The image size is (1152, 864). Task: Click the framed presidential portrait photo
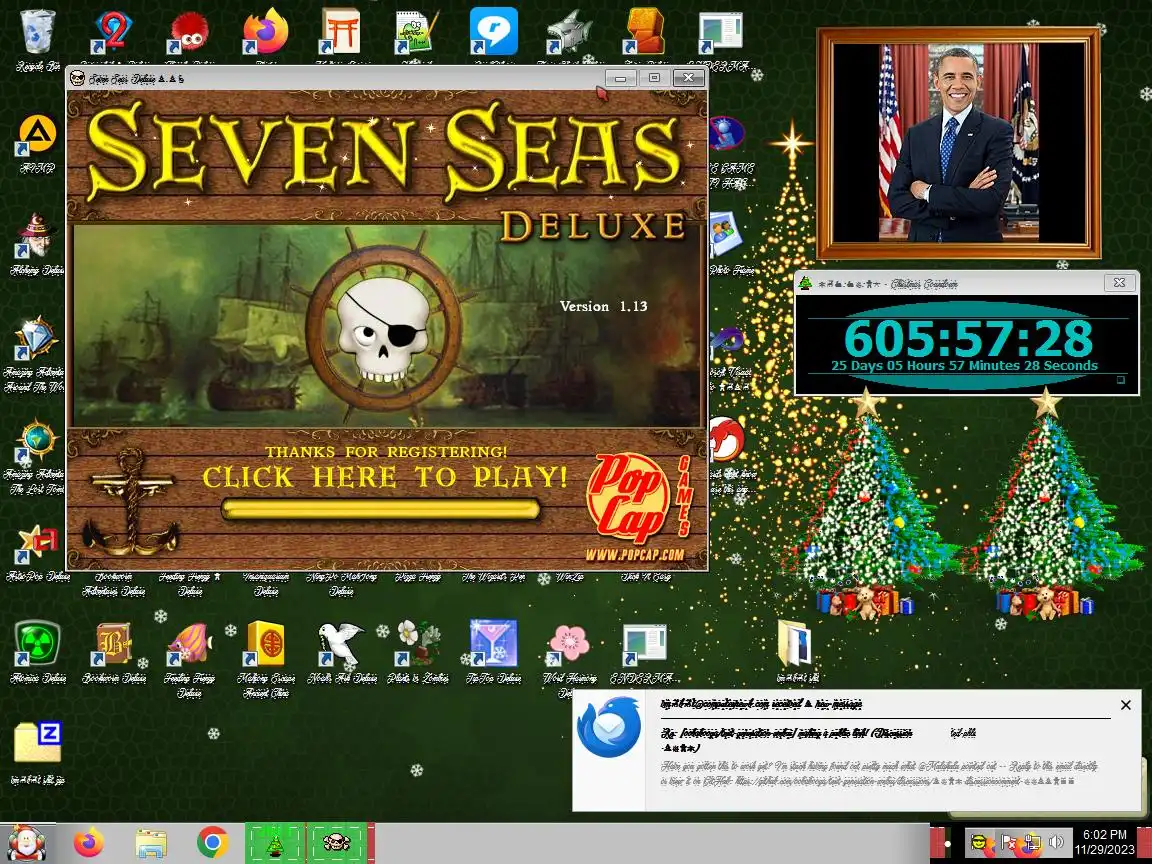coord(959,143)
